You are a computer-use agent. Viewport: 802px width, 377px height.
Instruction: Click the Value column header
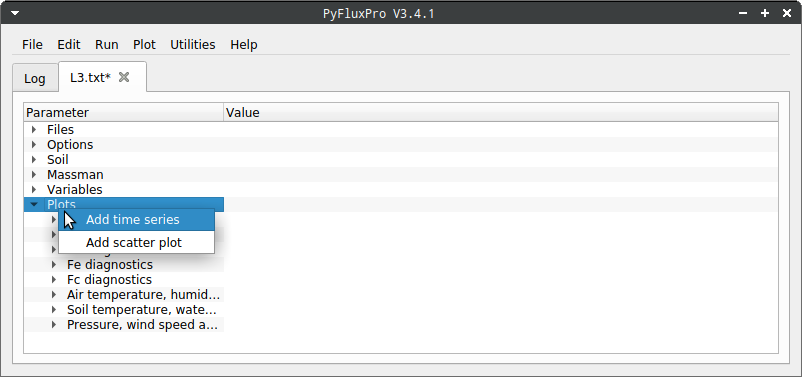tap(501, 113)
